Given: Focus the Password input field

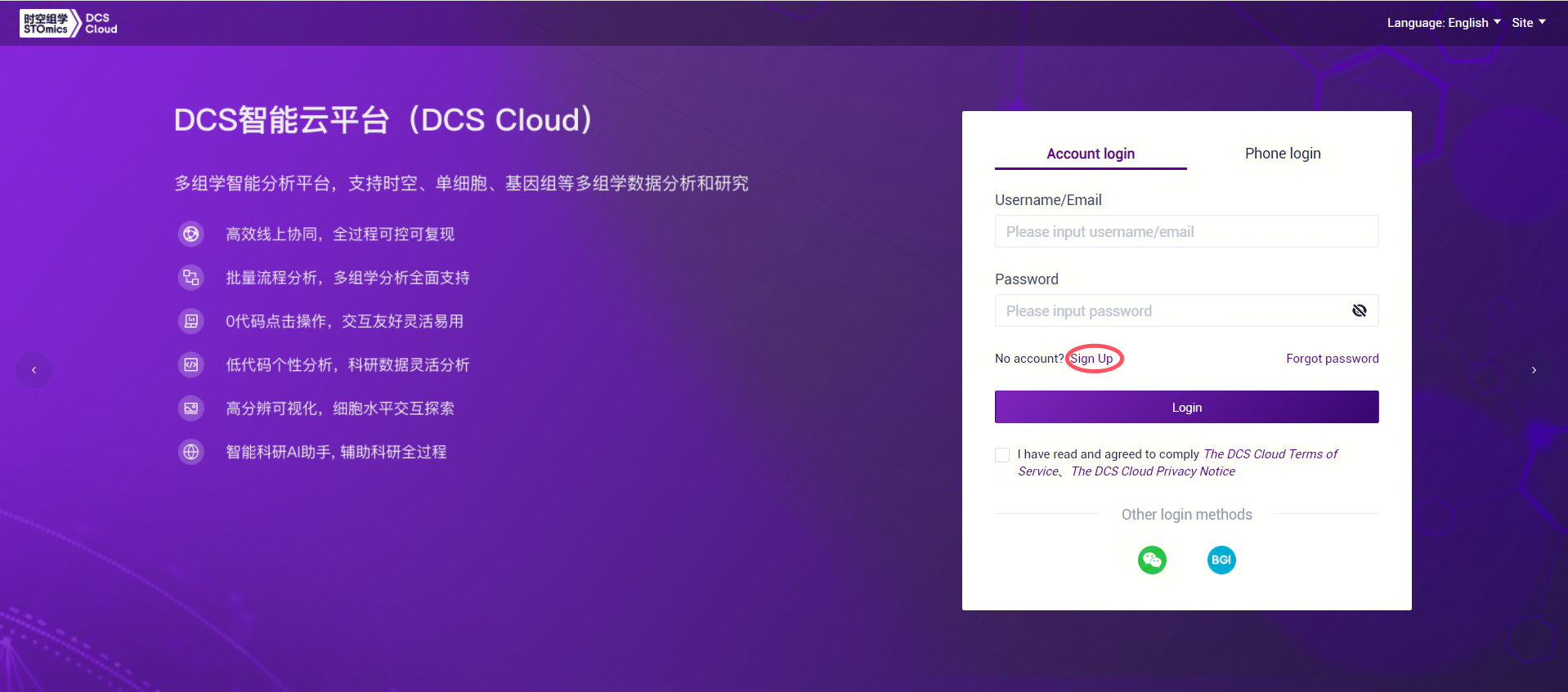Looking at the screenshot, I should [1187, 310].
